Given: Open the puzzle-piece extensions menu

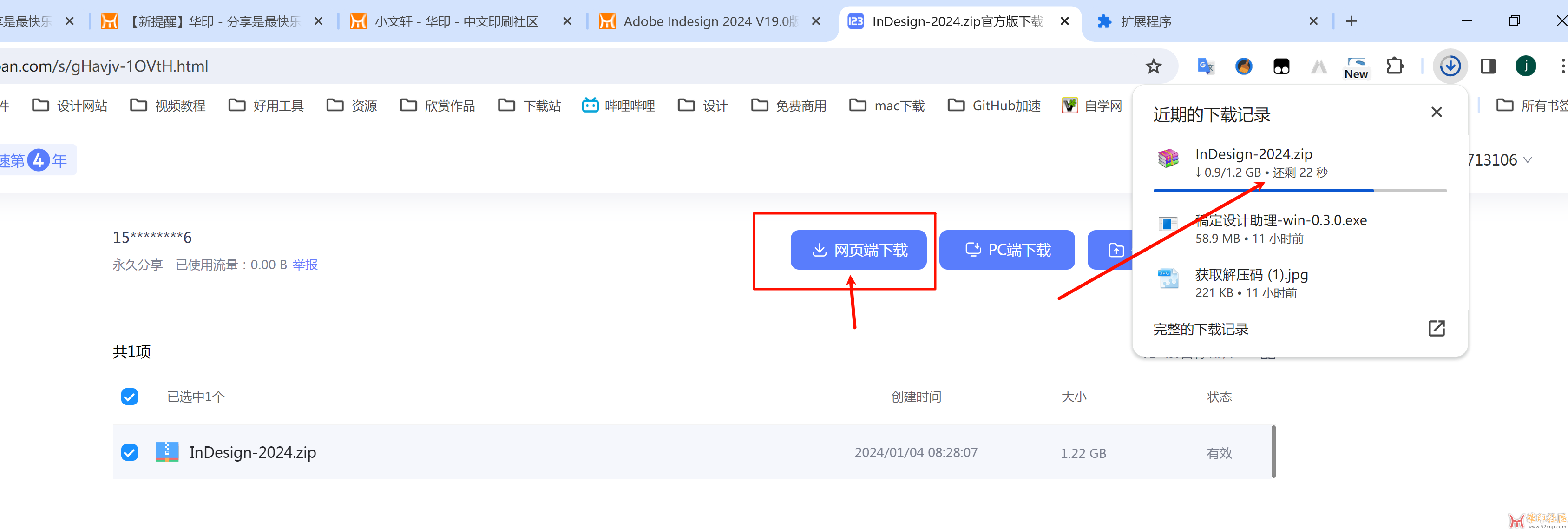Looking at the screenshot, I should tap(1395, 66).
